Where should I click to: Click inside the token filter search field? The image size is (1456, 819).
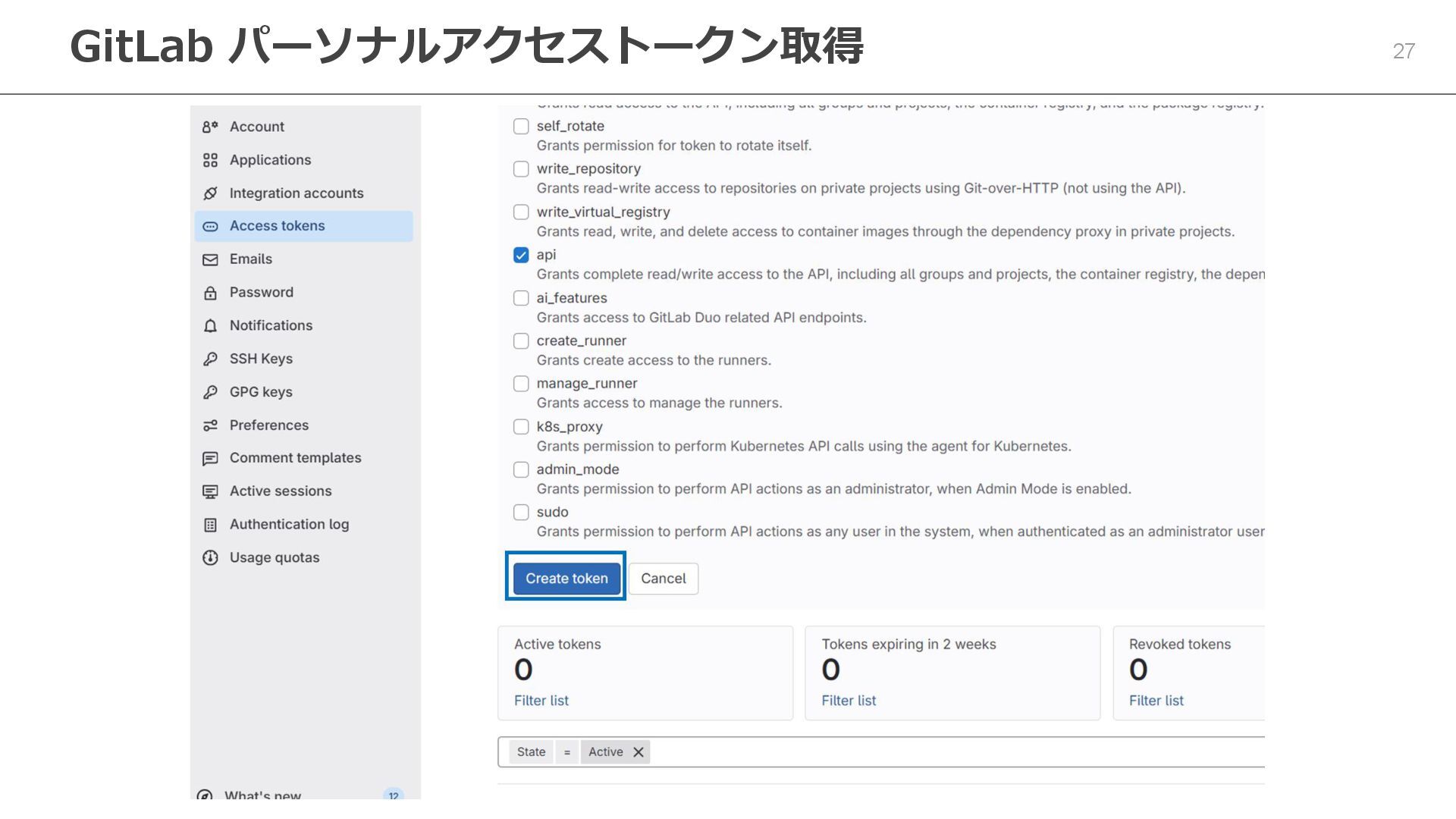tap(948, 752)
